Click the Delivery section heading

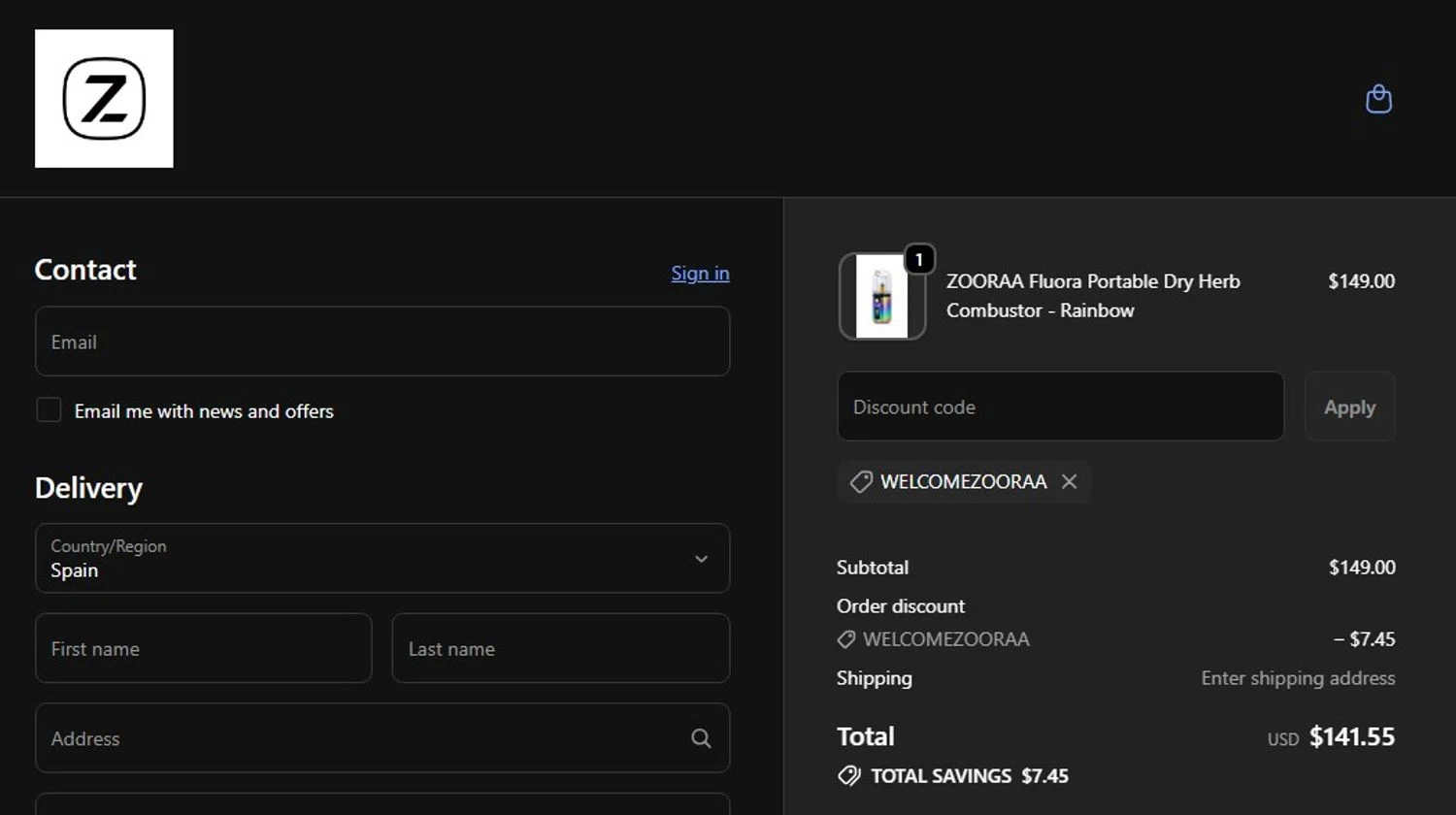click(x=88, y=488)
